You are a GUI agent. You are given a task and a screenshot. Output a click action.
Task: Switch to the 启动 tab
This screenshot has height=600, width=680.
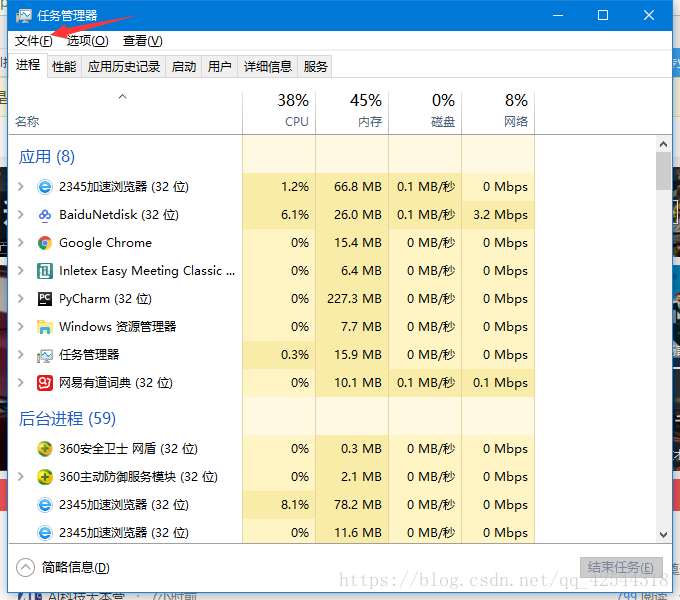[184, 67]
